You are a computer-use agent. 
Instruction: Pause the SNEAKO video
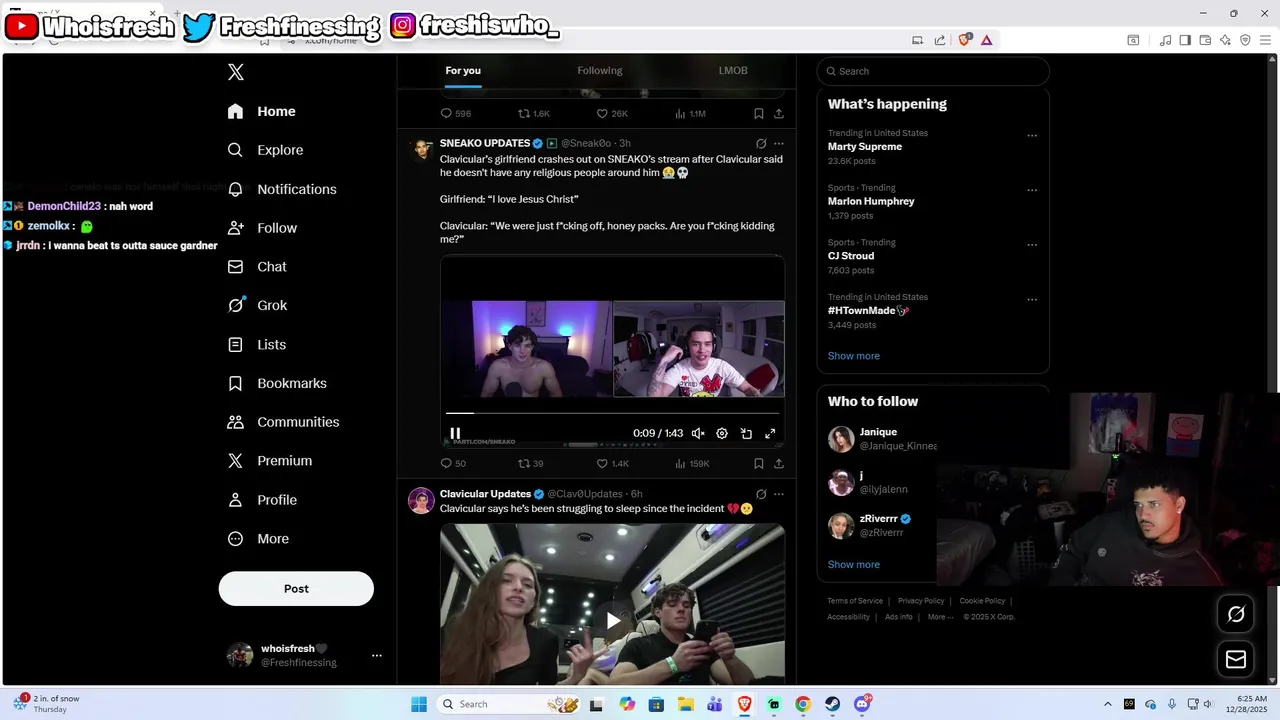[455, 433]
